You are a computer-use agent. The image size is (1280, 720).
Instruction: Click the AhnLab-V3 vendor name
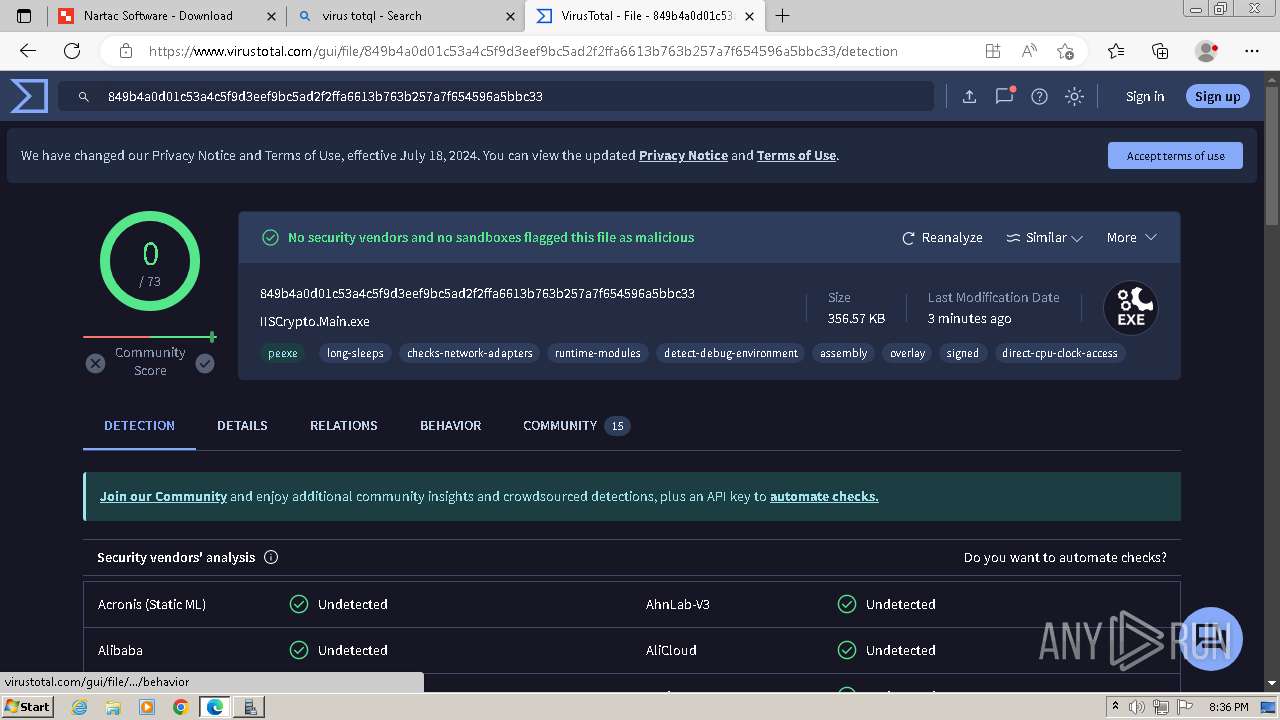678,604
